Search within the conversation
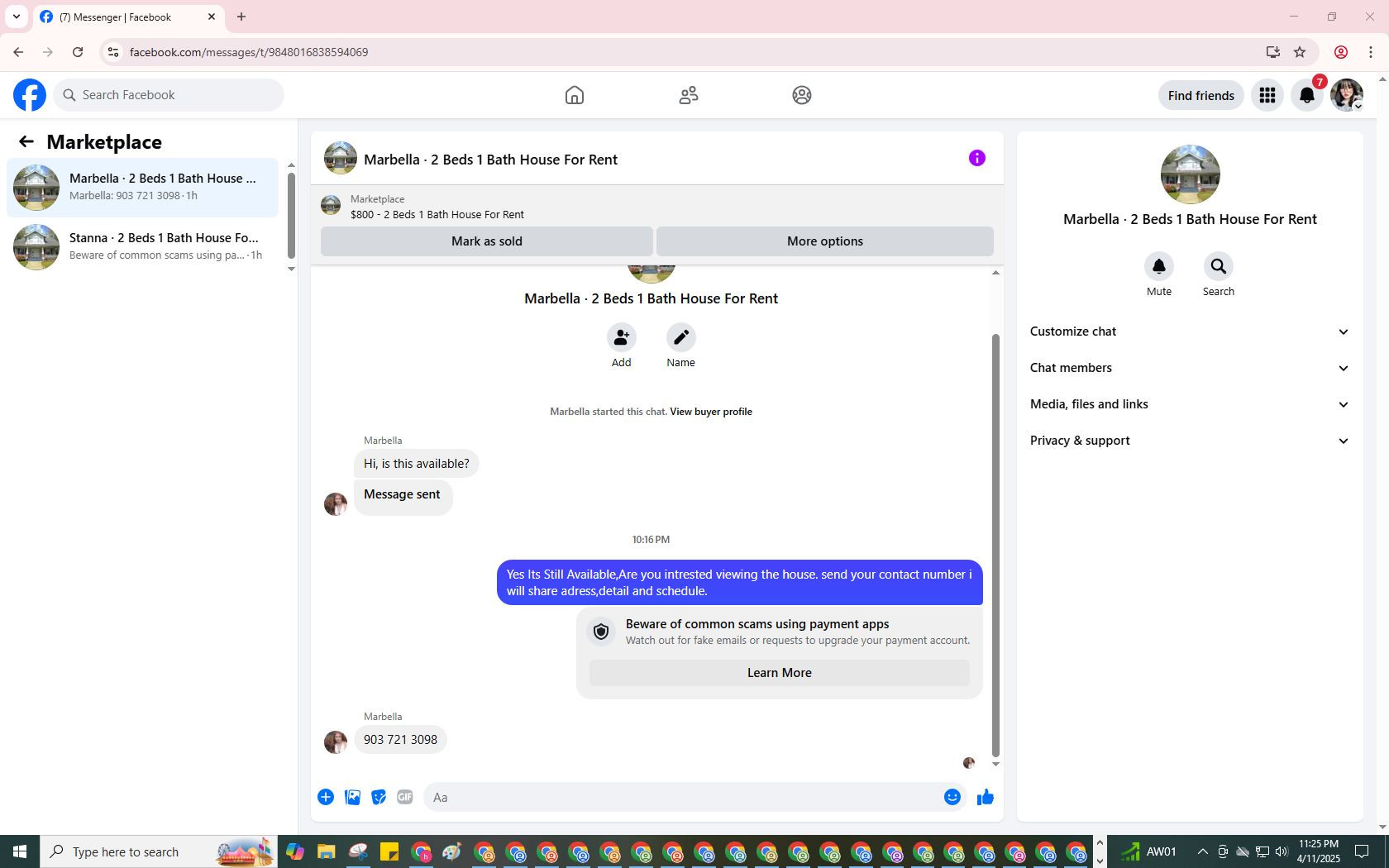 (x=1219, y=266)
